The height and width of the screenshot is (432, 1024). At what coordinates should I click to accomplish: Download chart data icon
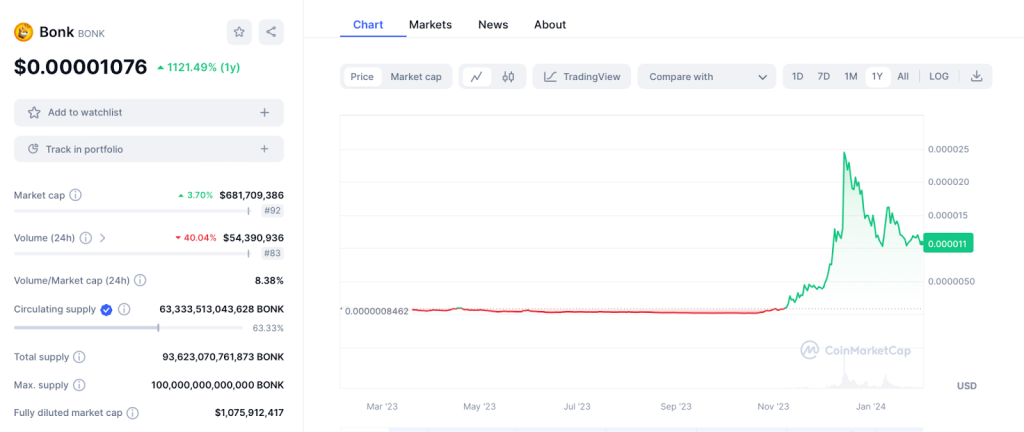pos(976,76)
